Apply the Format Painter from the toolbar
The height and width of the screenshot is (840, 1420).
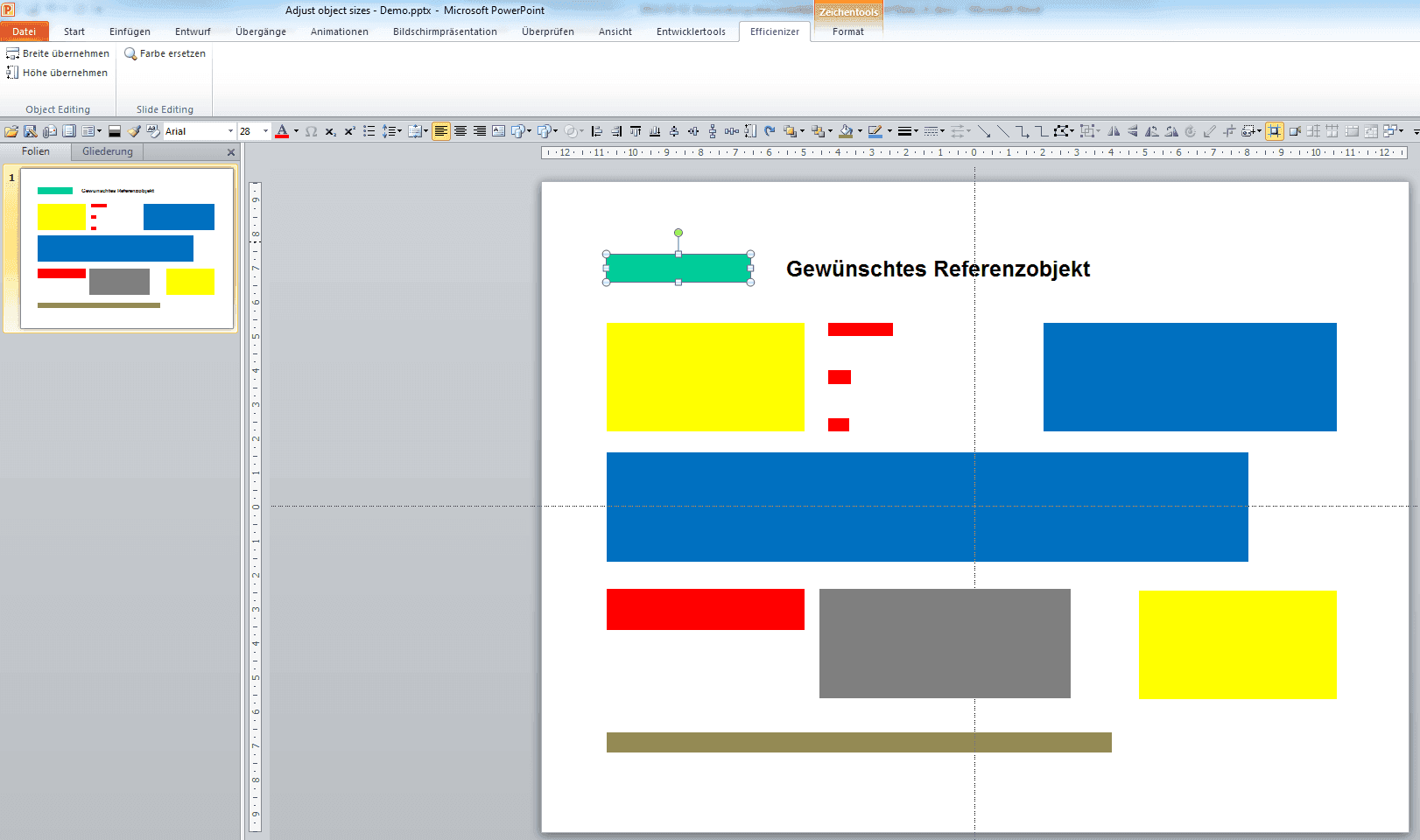134,131
